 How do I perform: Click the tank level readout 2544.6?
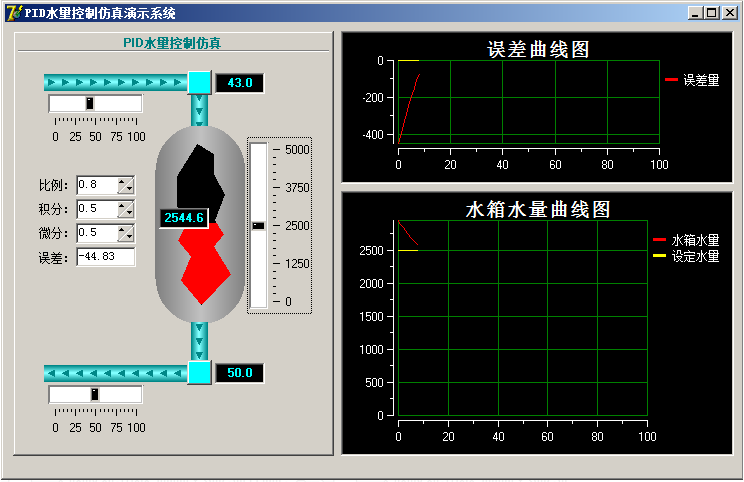pyautogui.click(x=184, y=218)
